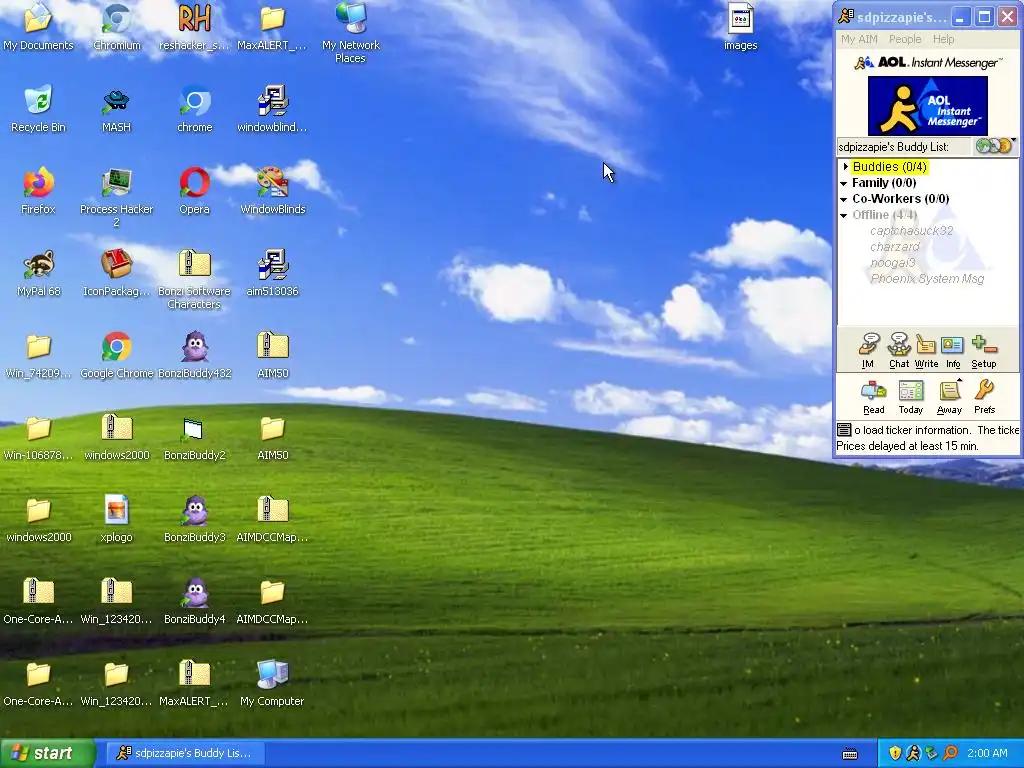This screenshot has height=768, width=1024.
Task: Click the buddy list setup icon beside title
Action: pos(995,146)
